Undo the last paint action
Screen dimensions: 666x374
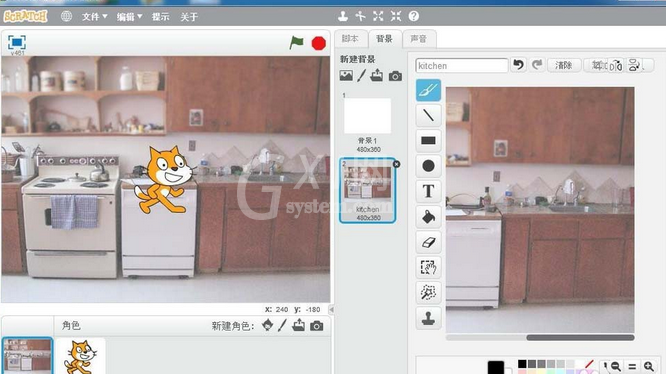519,65
